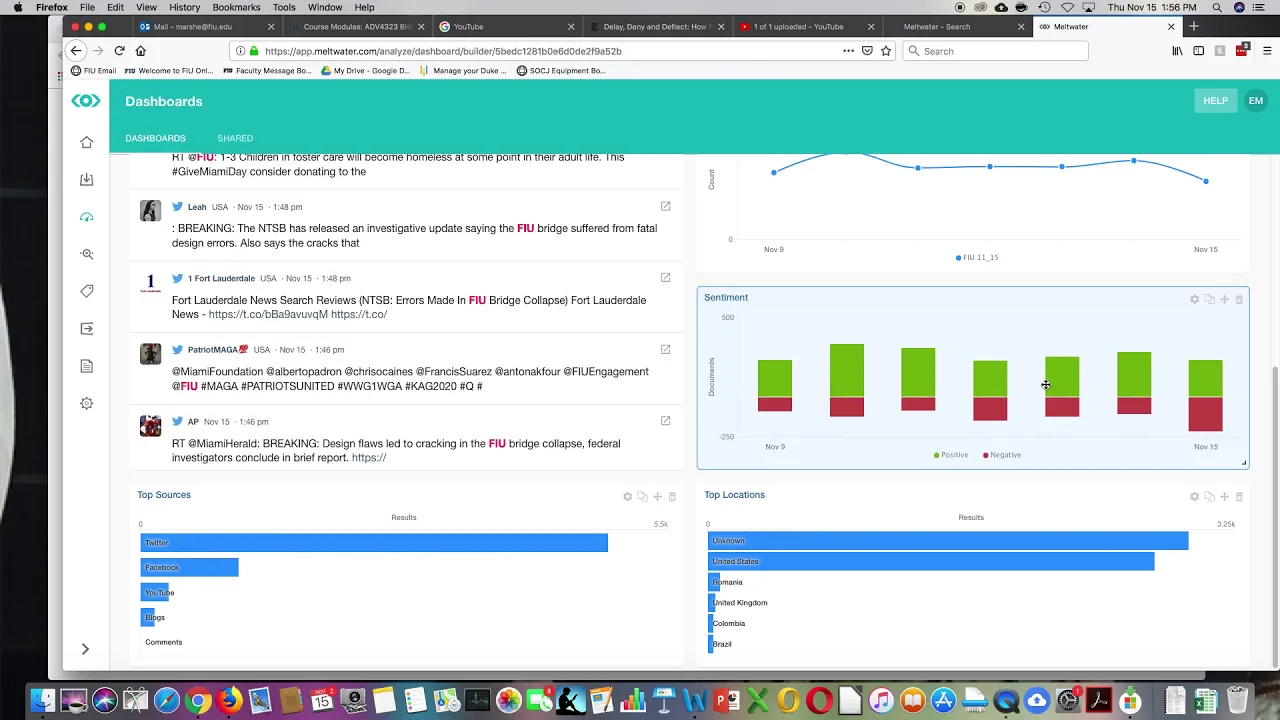Toggle Positive series in Sentiment legend
Viewport: 1280px width, 720px height.
(x=951, y=455)
